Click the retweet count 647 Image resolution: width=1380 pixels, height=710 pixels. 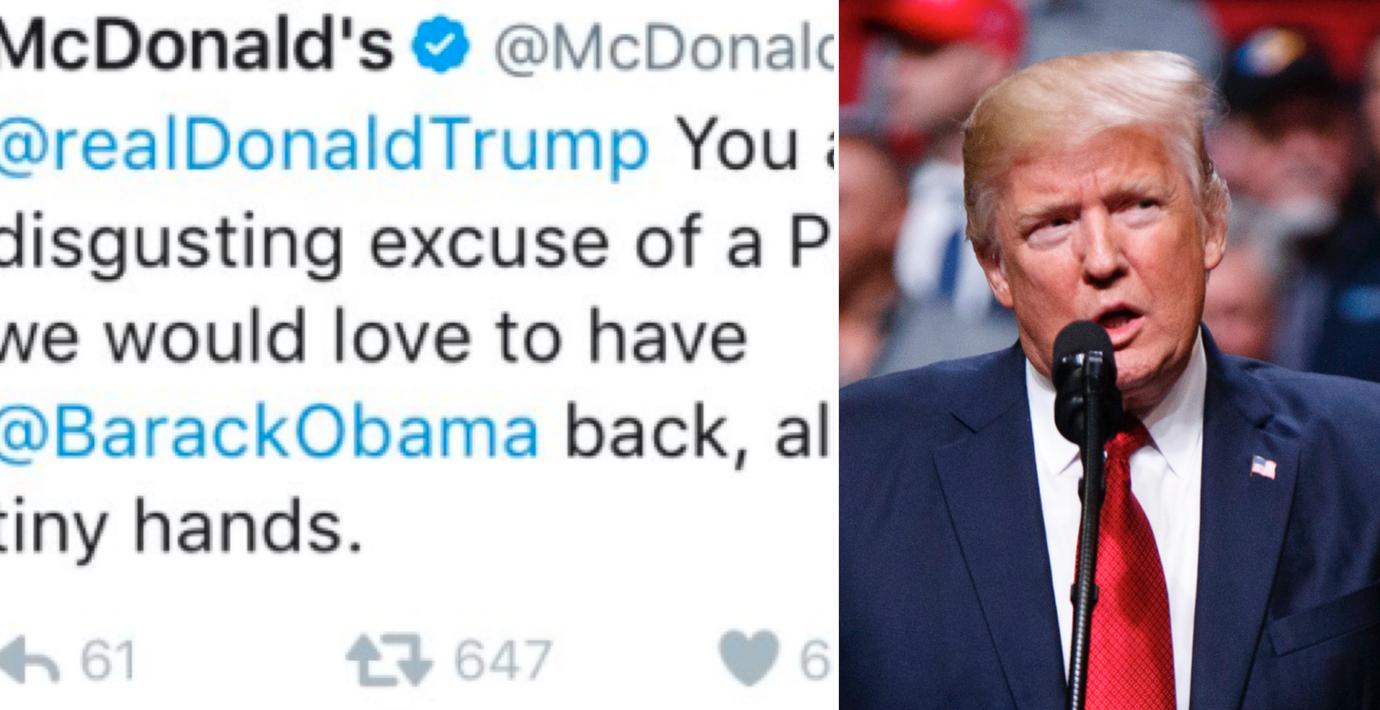[x=503, y=661]
